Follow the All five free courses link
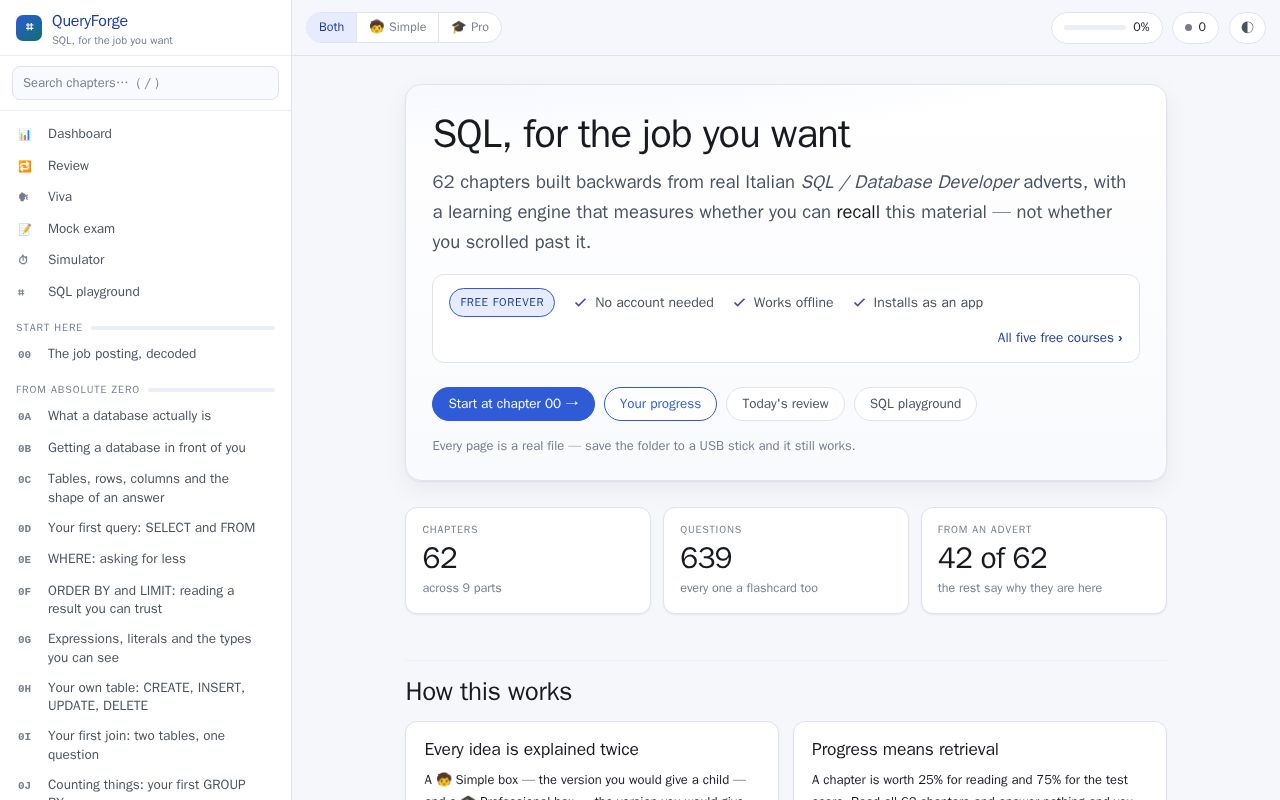This screenshot has height=800, width=1280. click(1059, 338)
